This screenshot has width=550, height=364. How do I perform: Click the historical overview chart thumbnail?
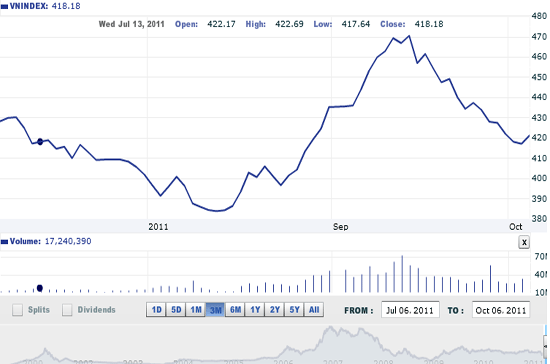[272, 344]
